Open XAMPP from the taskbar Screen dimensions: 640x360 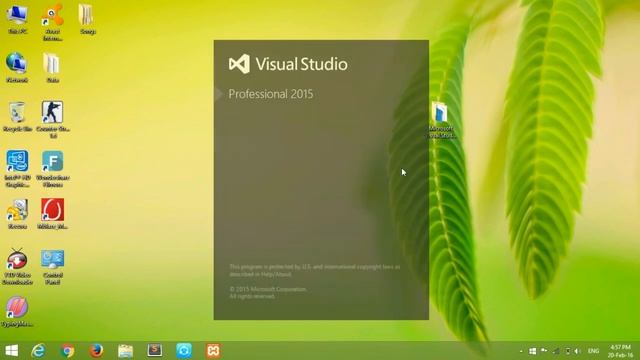click(x=213, y=351)
